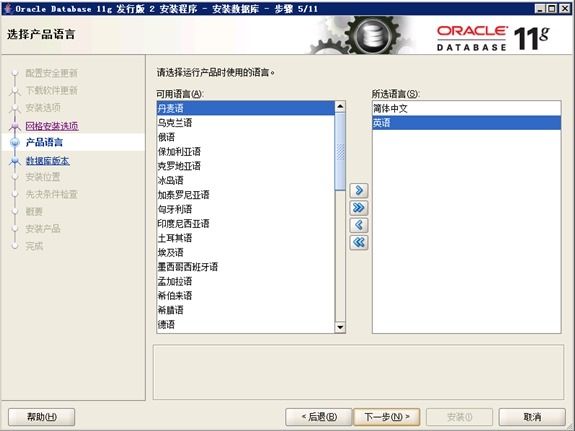575x431 pixels.
Task: Select 印度尼西亚语 in available languages
Action: (x=246, y=223)
